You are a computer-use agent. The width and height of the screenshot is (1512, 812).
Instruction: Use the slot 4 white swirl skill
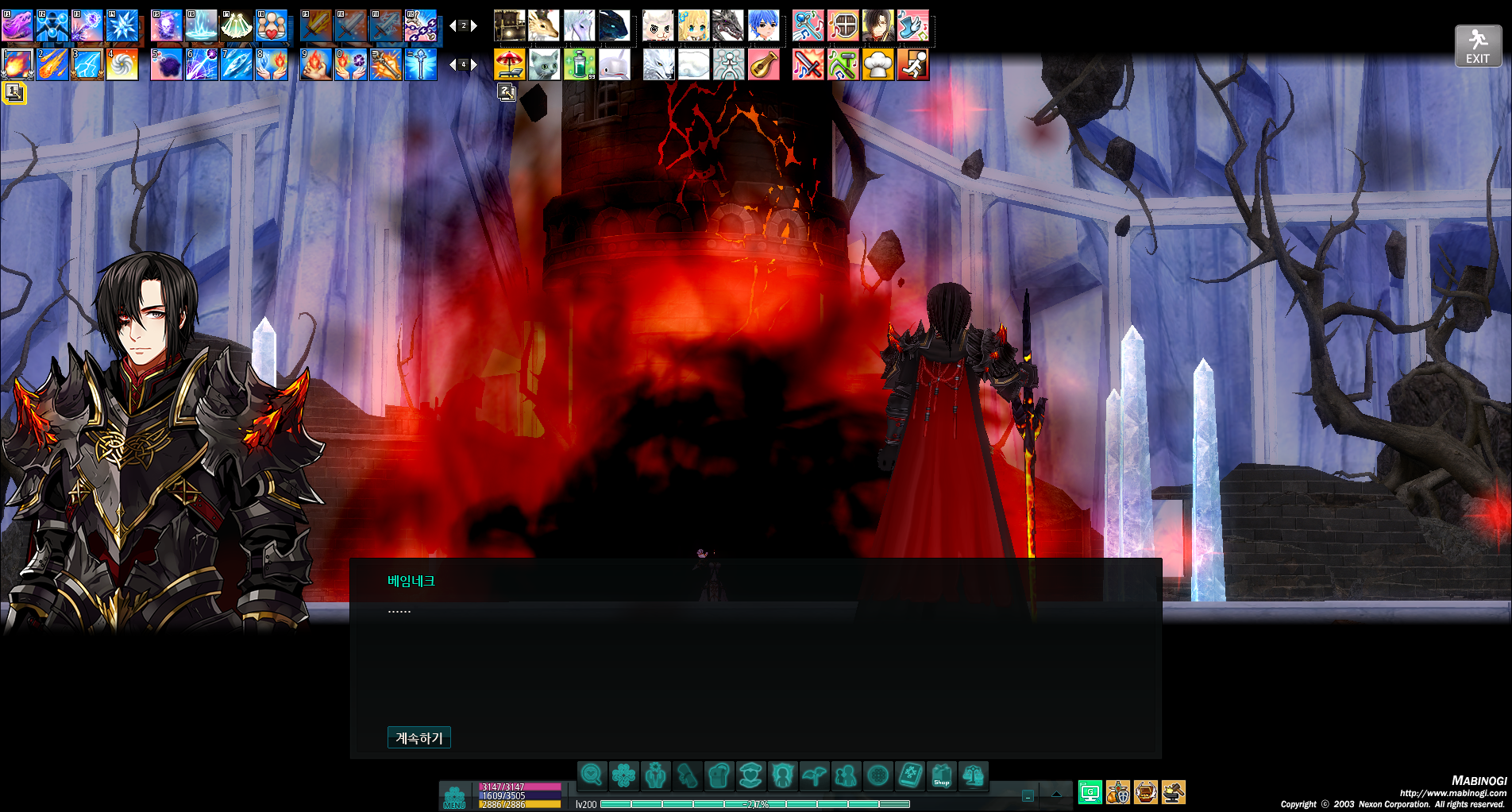(122, 65)
